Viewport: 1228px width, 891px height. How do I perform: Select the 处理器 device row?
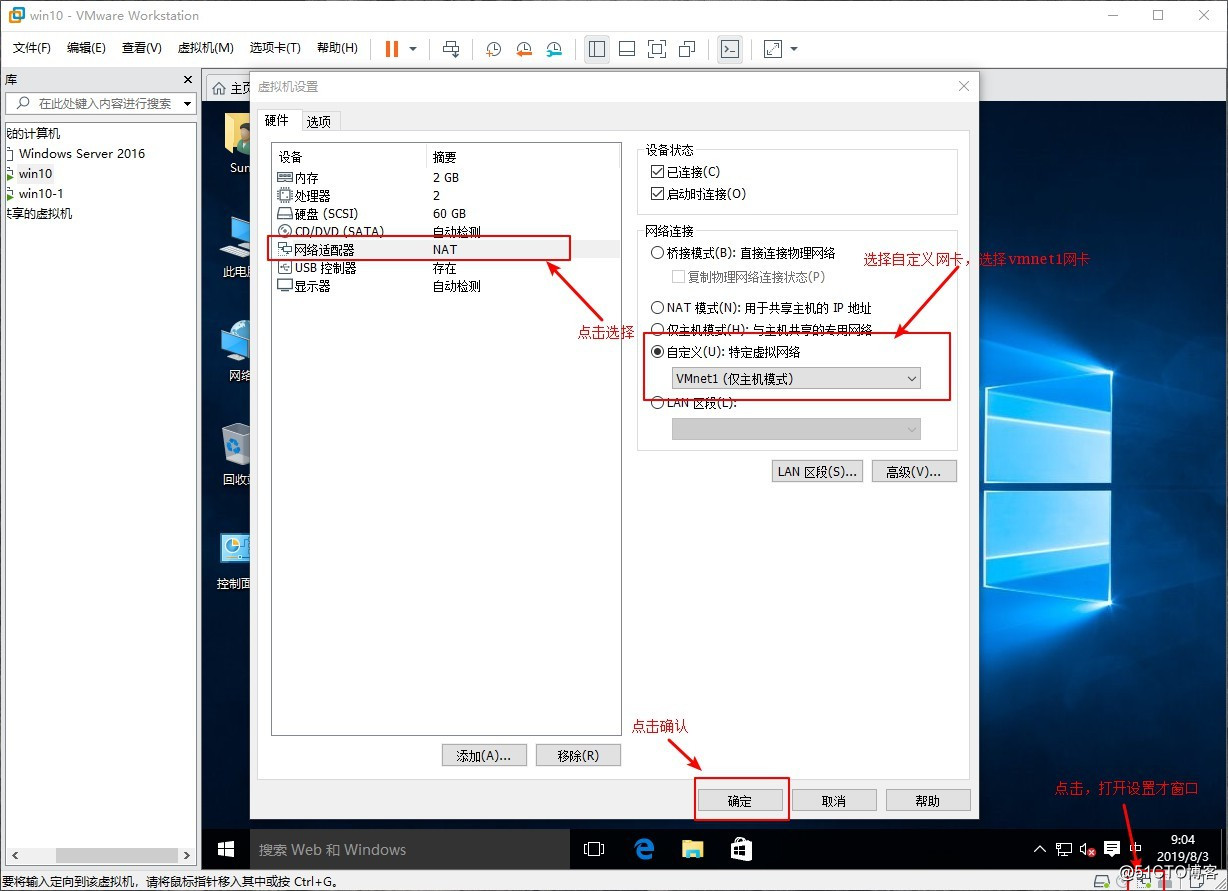tap(446, 195)
